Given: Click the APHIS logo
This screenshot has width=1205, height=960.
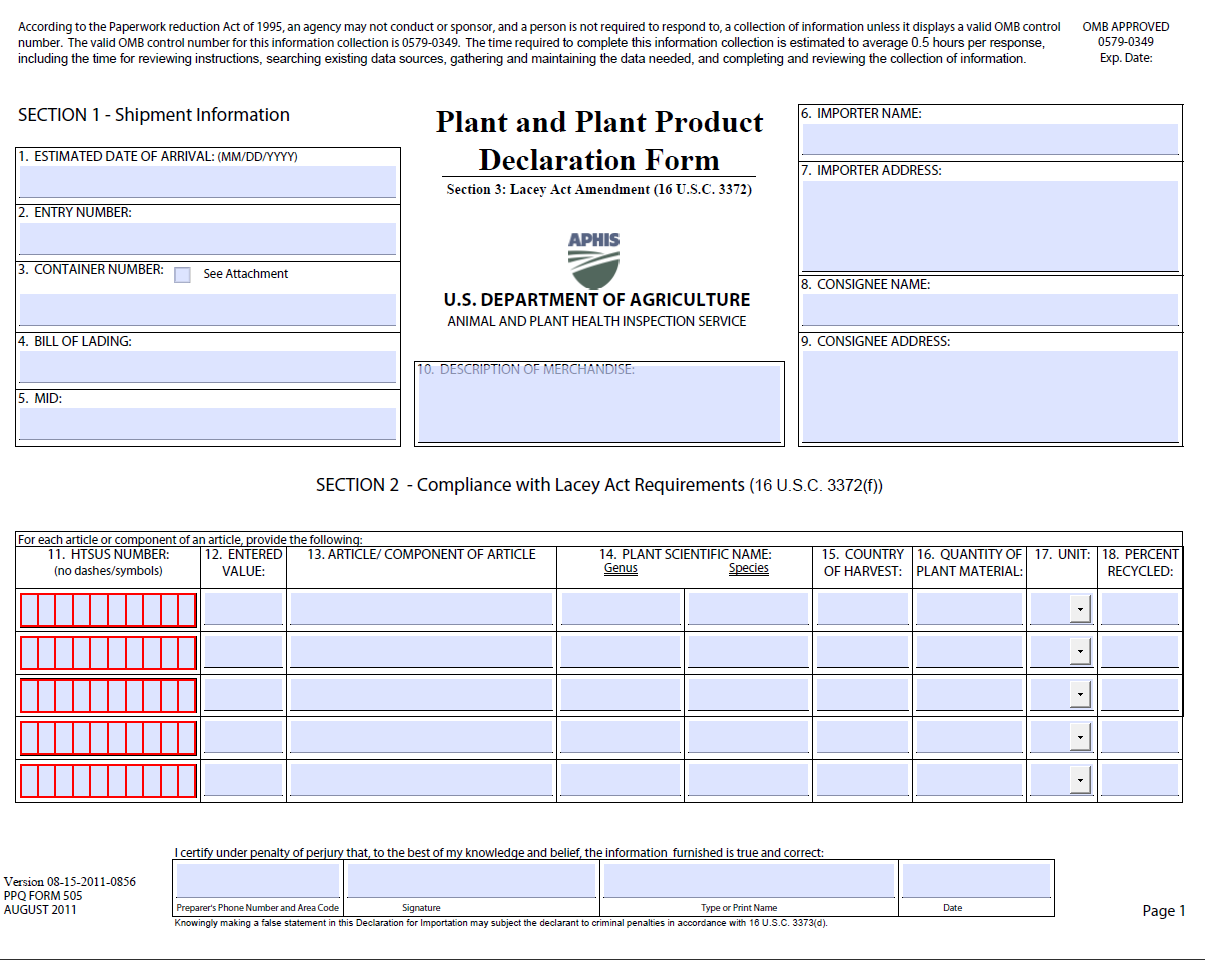Looking at the screenshot, I should pyautogui.click(x=594, y=260).
